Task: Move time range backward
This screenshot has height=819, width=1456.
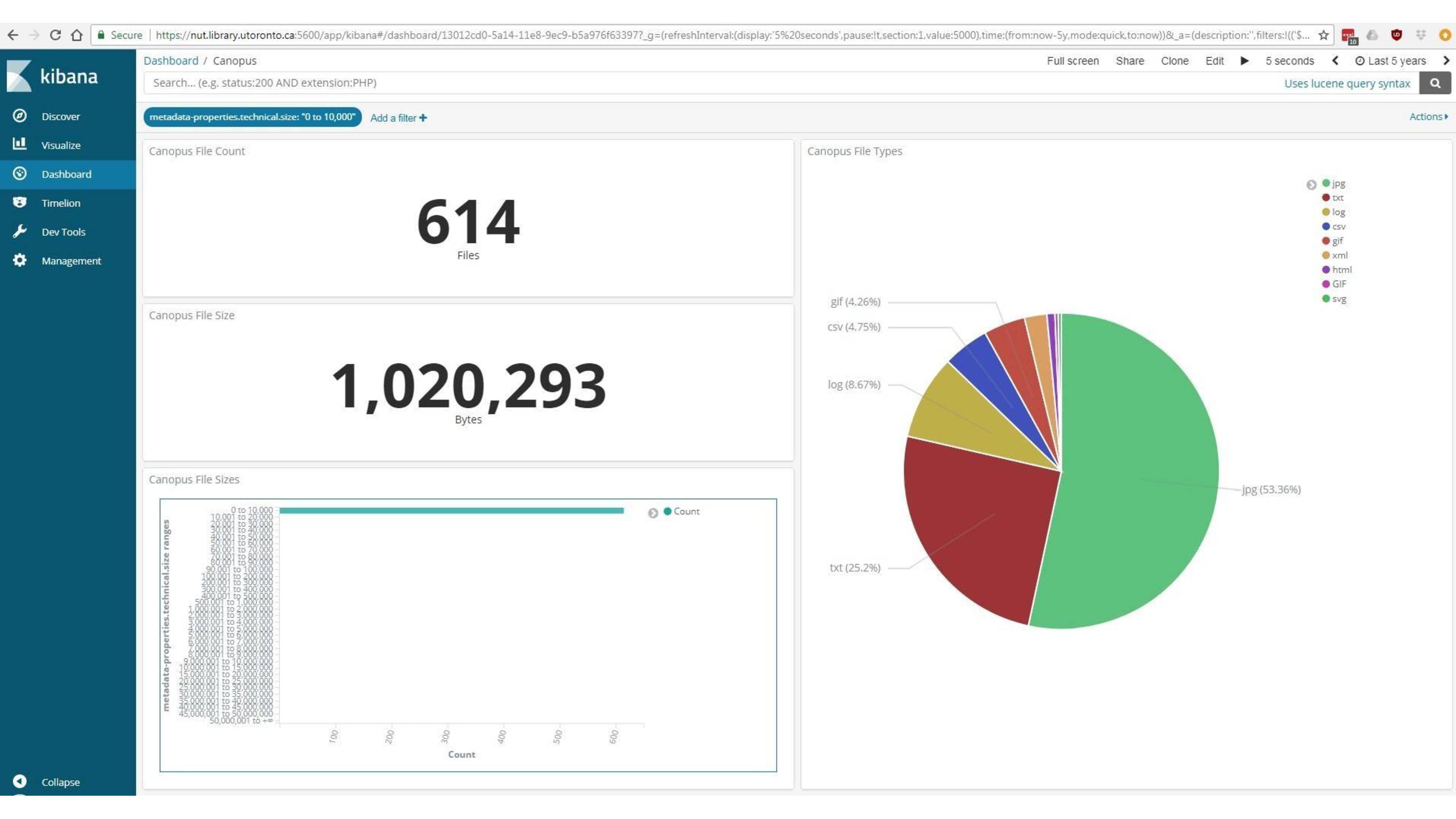Action: click(x=1335, y=61)
